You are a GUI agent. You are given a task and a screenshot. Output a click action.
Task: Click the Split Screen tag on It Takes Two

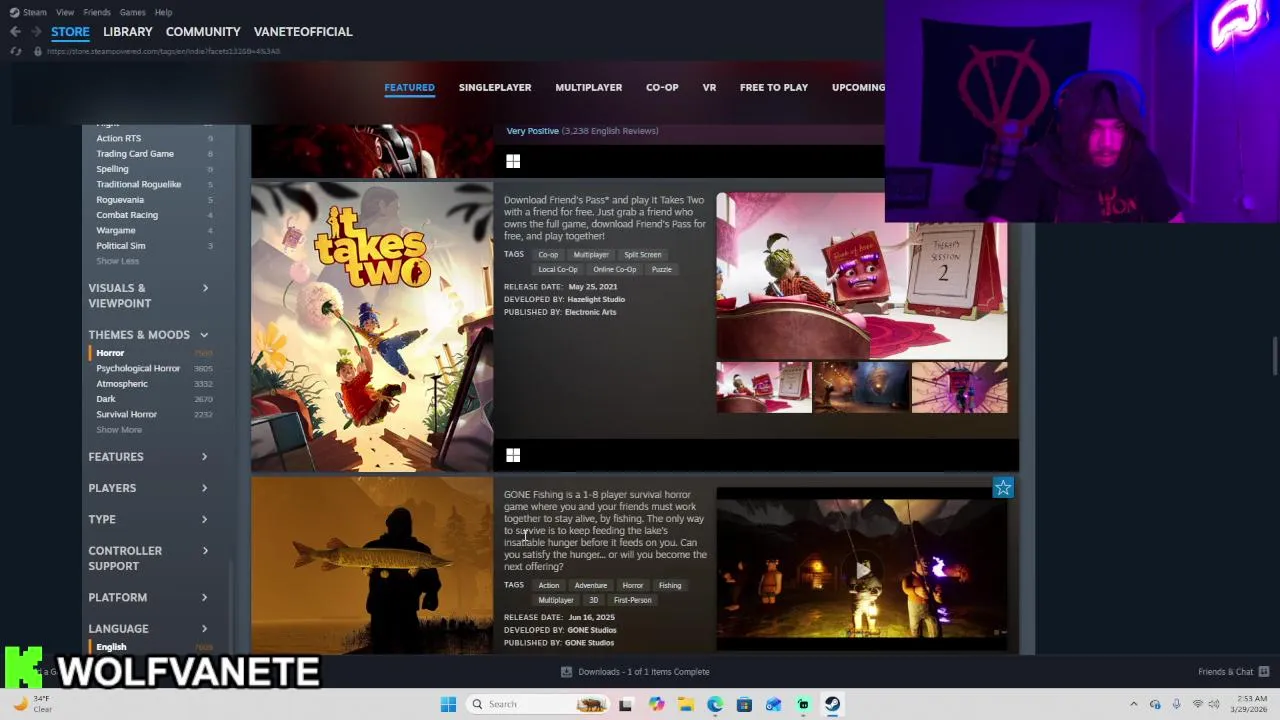(x=643, y=255)
